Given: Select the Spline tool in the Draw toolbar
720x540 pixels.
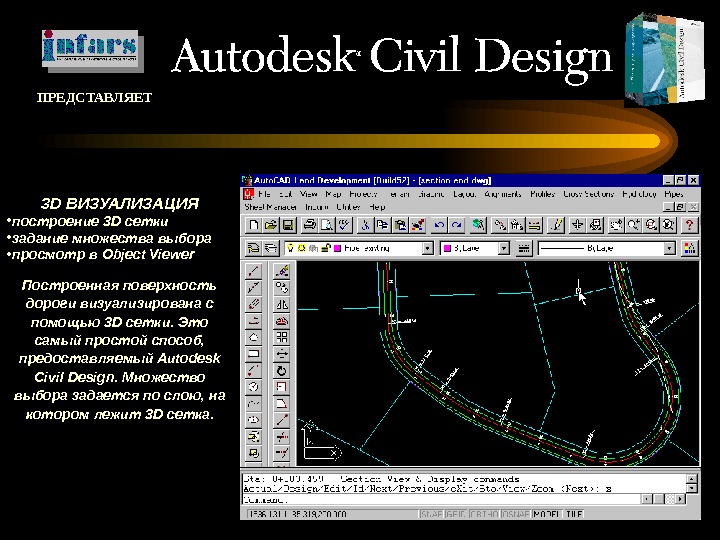Looking at the screenshot, I should point(254,404).
